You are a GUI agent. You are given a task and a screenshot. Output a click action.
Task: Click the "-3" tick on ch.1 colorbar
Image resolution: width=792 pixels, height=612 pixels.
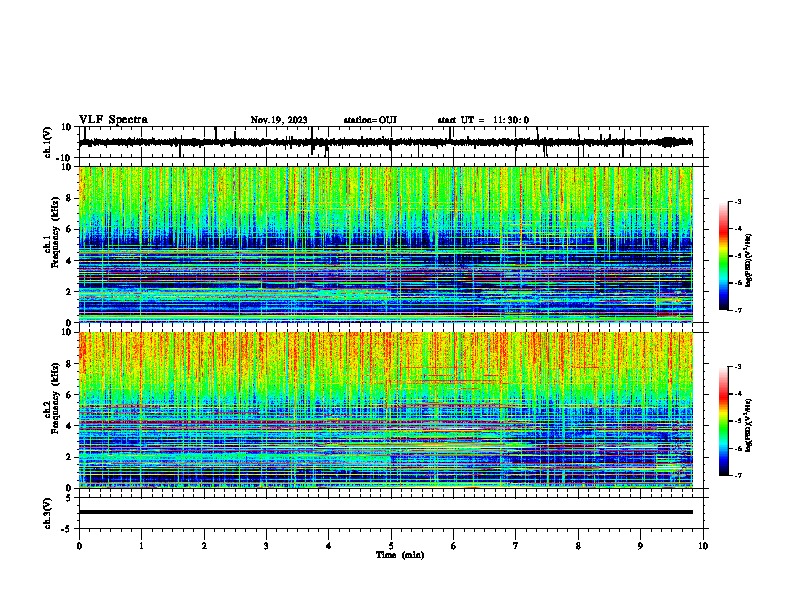737,201
